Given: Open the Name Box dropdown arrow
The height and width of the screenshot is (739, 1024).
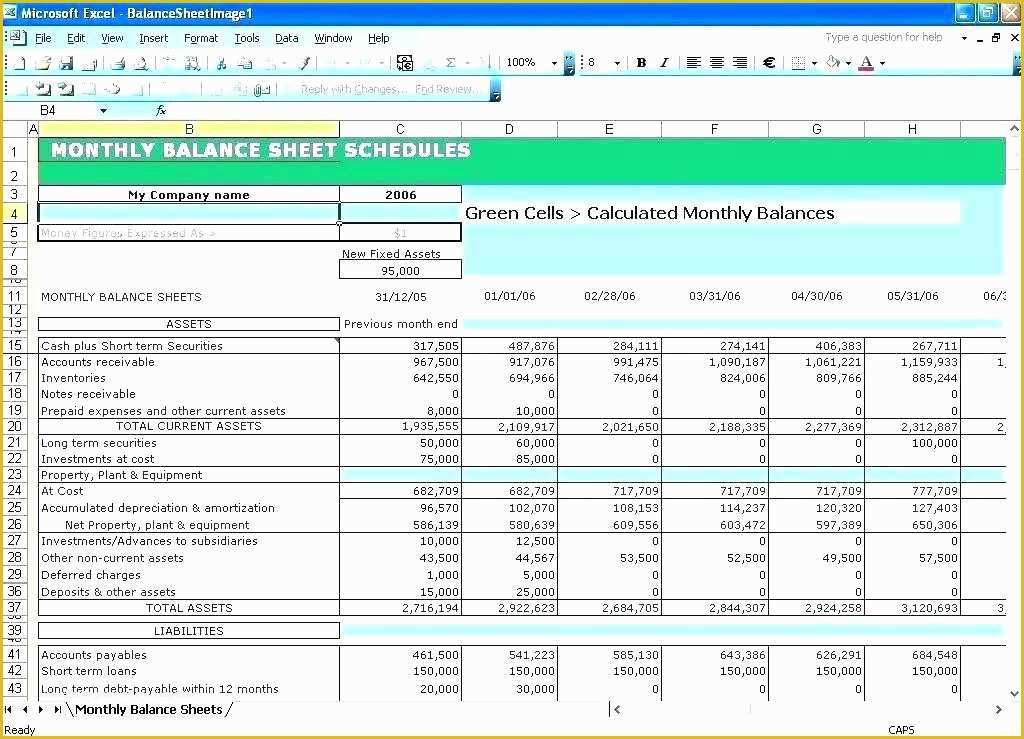Looking at the screenshot, I should tap(103, 110).
